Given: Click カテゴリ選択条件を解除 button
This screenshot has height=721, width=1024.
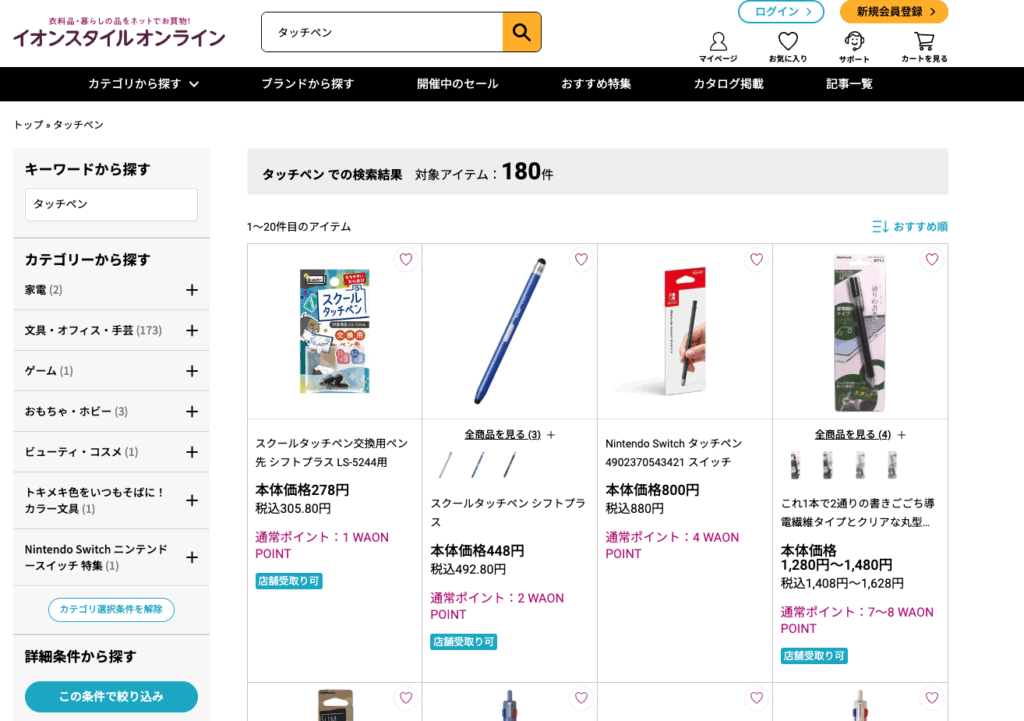Looking at the screenshot, I should pyautogui.click(x=111, y=609).
